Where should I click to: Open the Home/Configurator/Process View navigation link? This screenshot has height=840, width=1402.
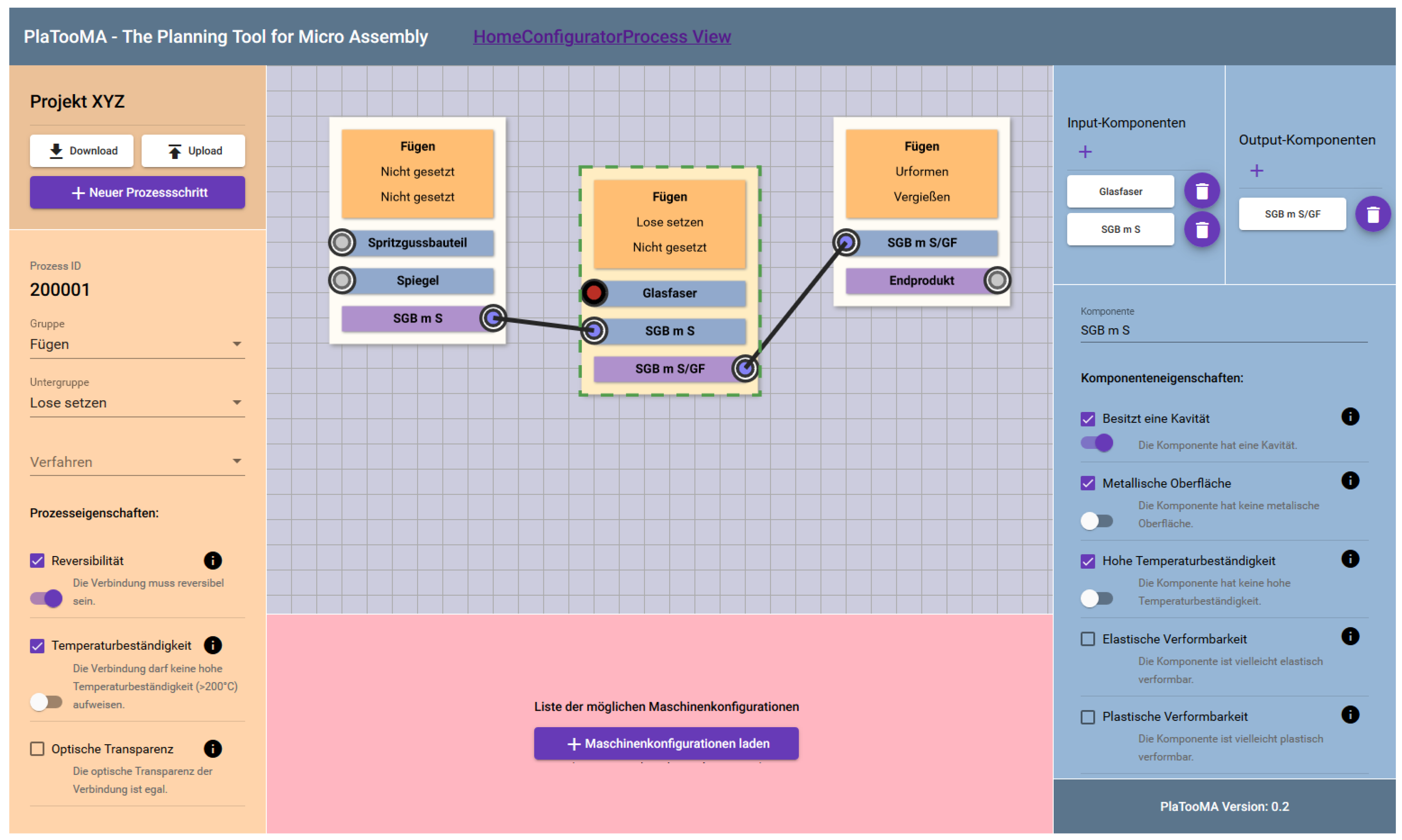602,37
